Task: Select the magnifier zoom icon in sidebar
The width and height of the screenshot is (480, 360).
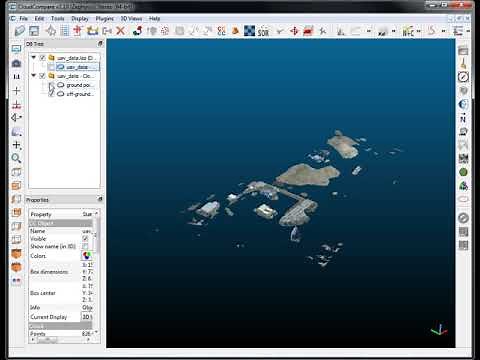Action: tap(16, 158)
